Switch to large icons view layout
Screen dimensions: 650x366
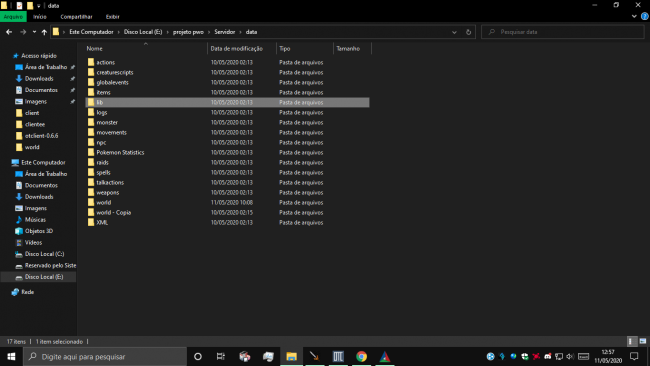pyautogui.click(x=643, y=341)
